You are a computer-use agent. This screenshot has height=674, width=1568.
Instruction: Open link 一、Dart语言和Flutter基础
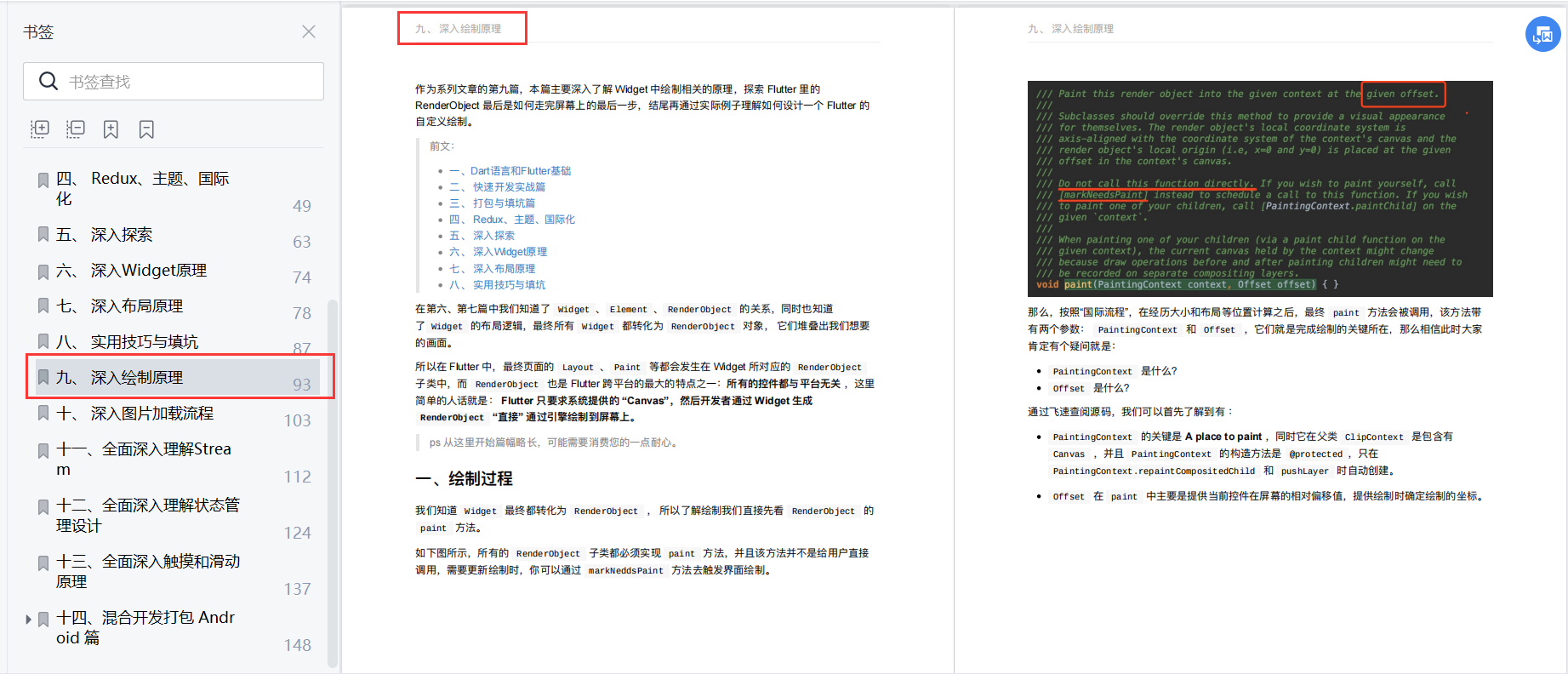tap(510, 171)
